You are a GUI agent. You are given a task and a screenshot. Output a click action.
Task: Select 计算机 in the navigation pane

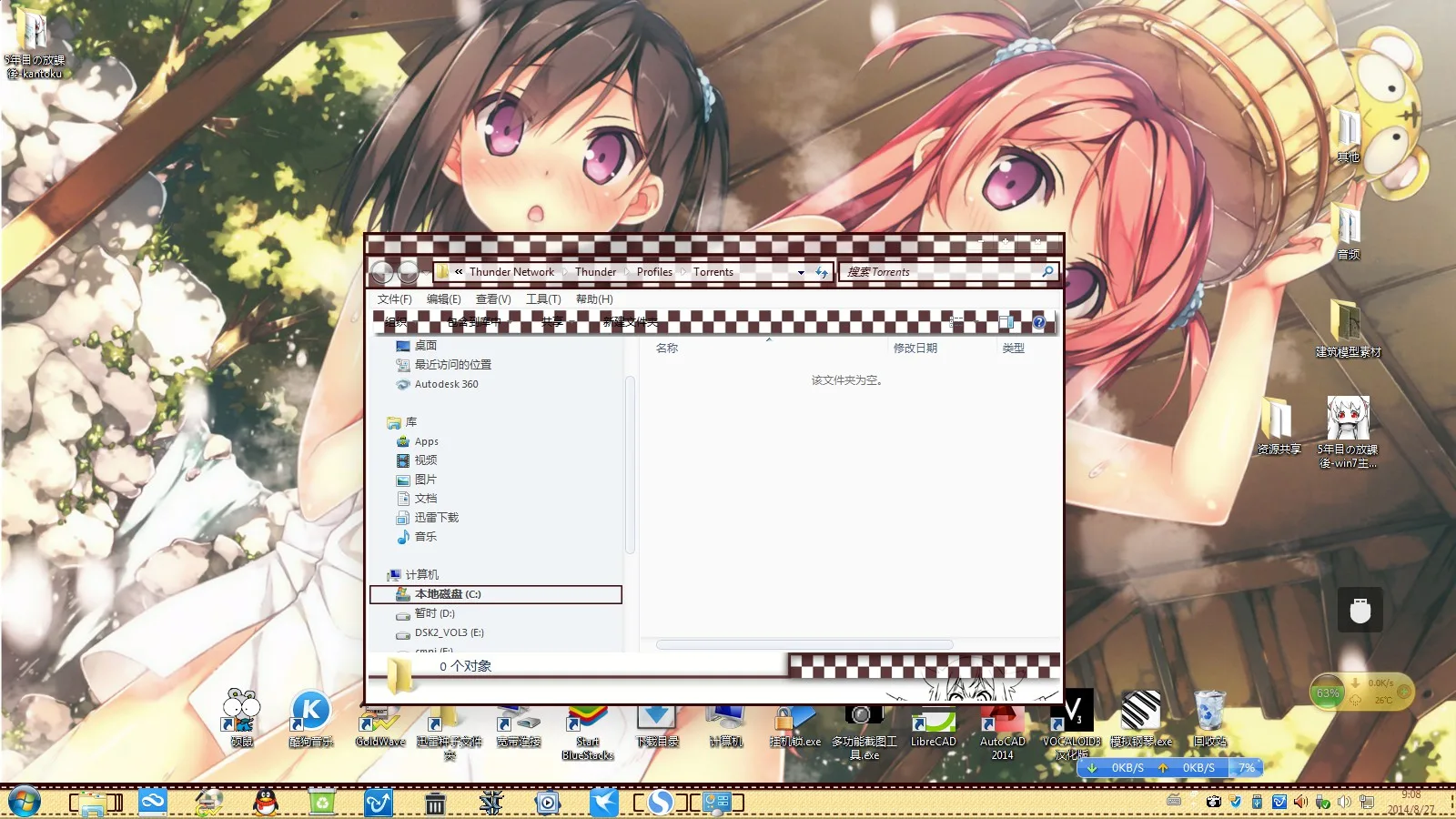(413, 575)
